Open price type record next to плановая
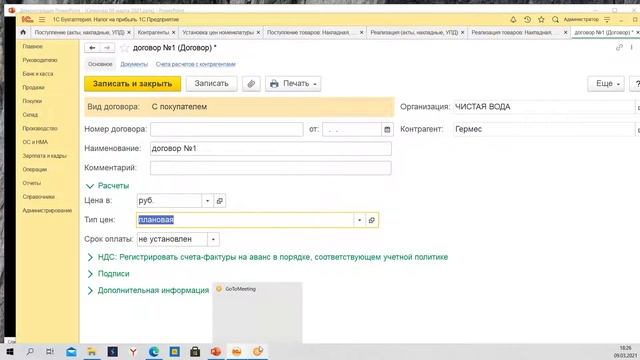This screenshot has height=360, width=640. tap(371, 220)
